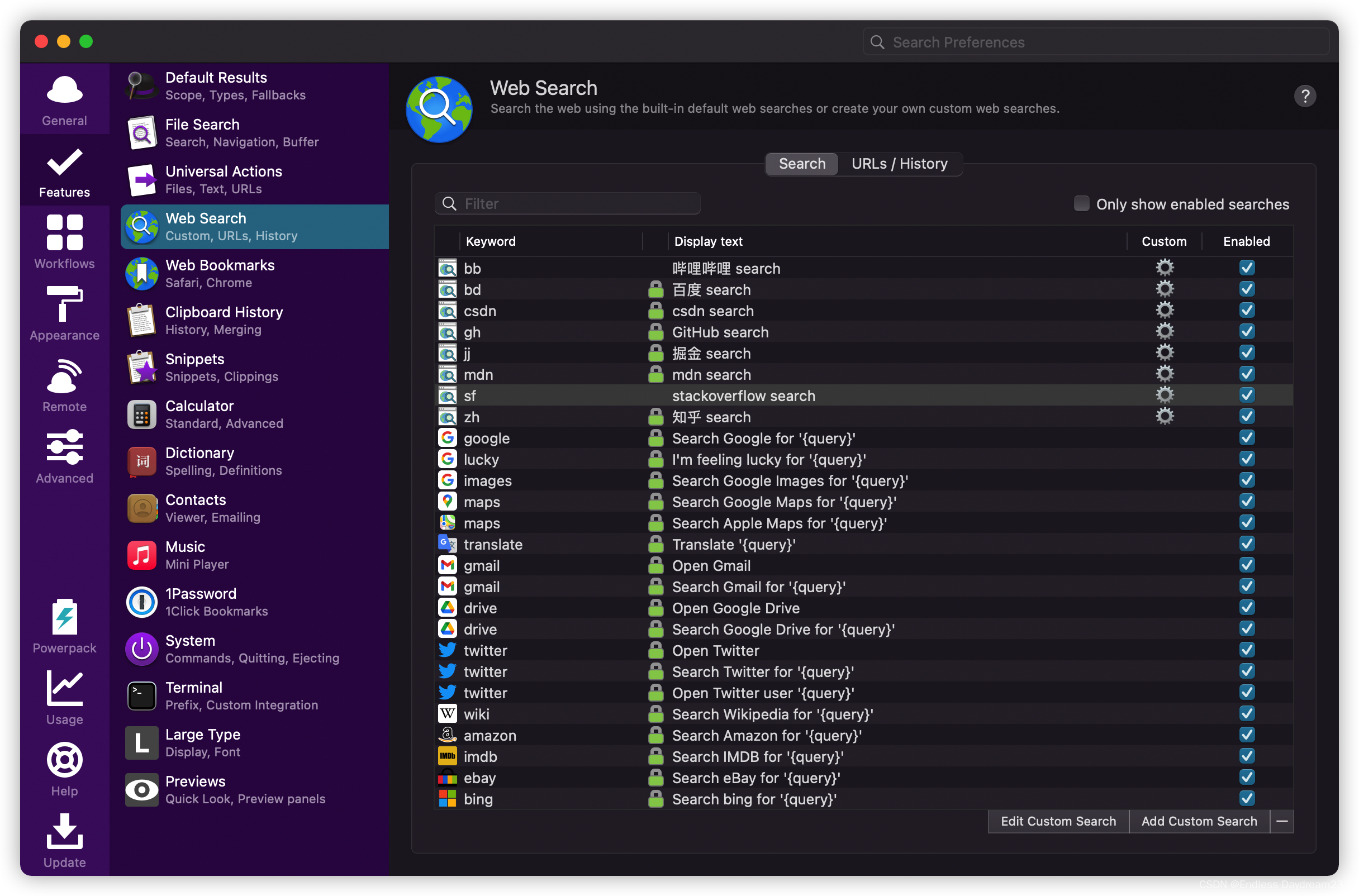1359x896 pixels.
Task: Click the gear icon for the gh search
Action: coord(1164,331)
